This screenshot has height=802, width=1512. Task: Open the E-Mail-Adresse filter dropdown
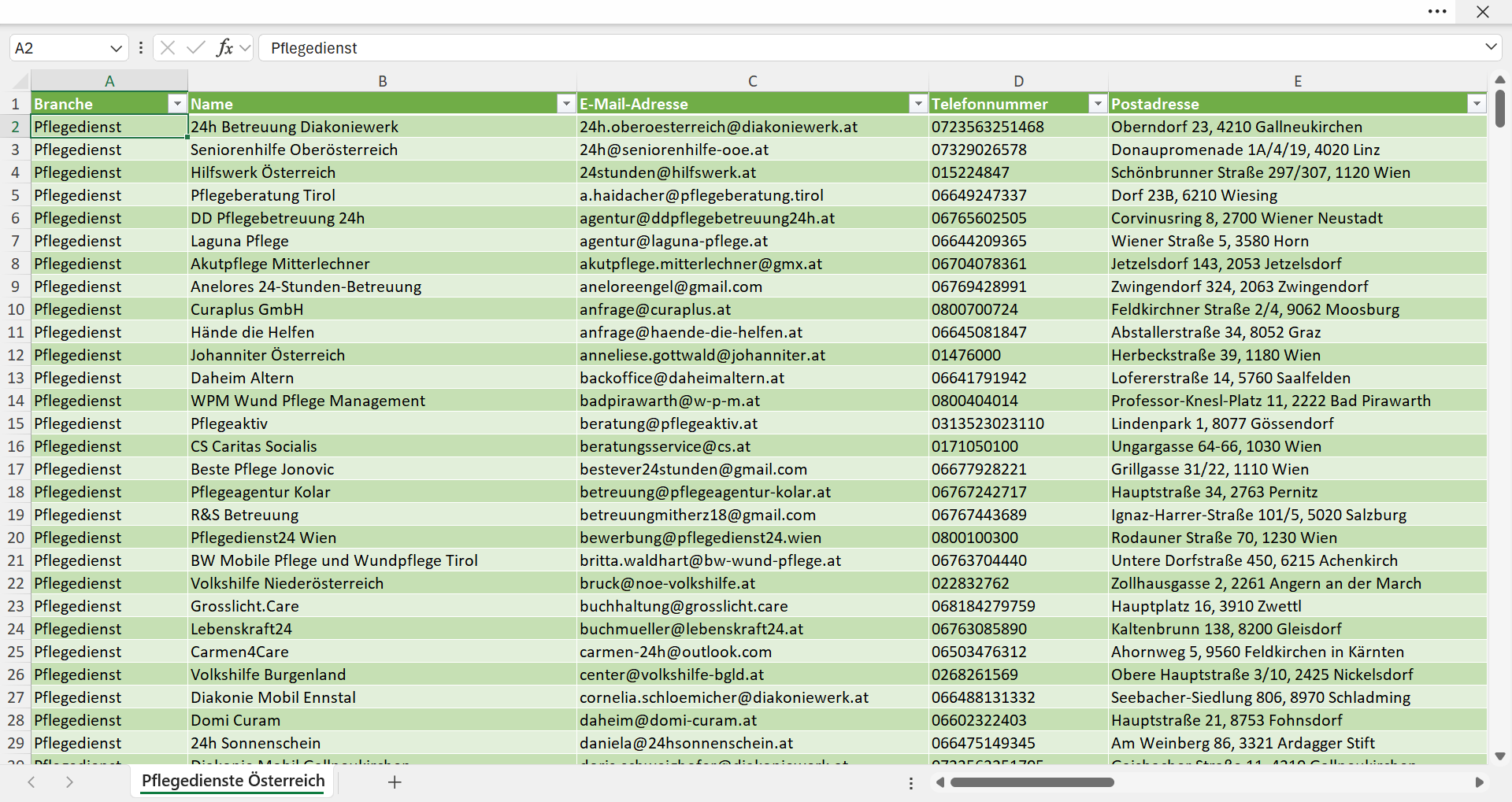pos(918,104)
